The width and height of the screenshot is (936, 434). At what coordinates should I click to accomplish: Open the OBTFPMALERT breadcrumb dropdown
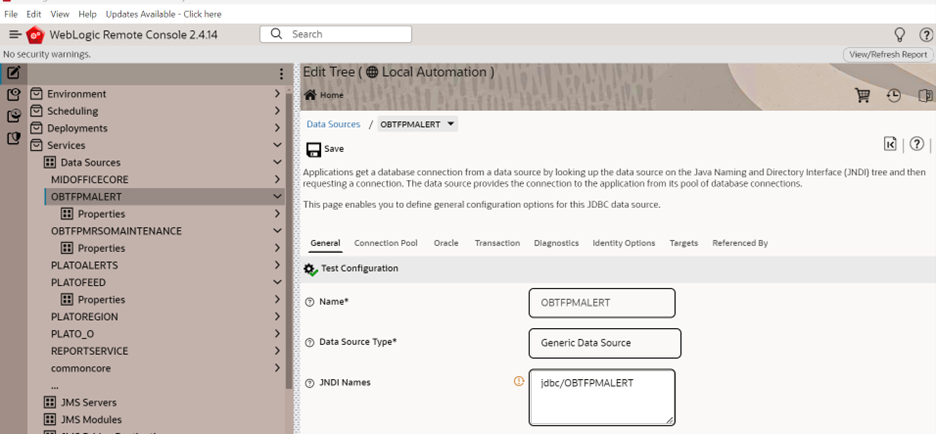coord(451,124)
